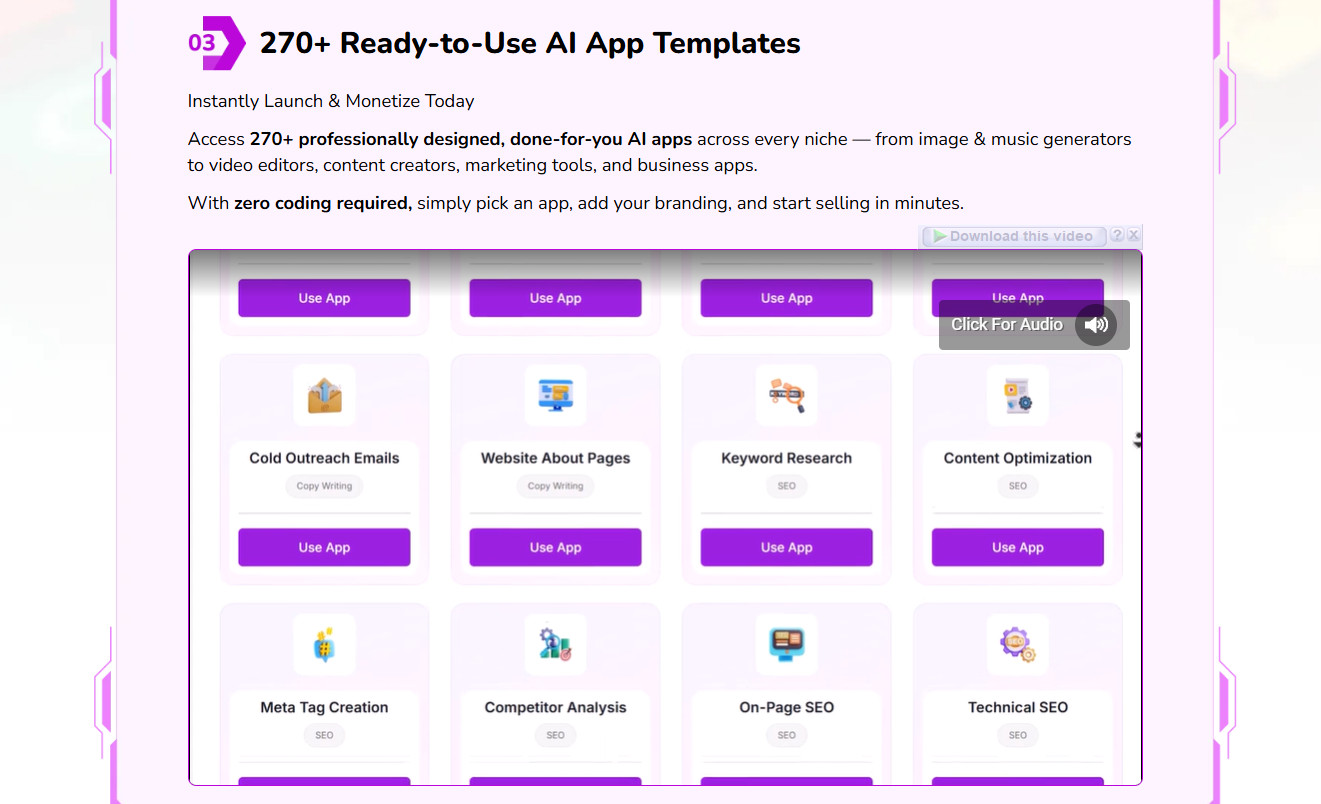The image size is (1321, 804).
Task: Click SEO tag under Technical SEO
Action: click(1018, 735)
